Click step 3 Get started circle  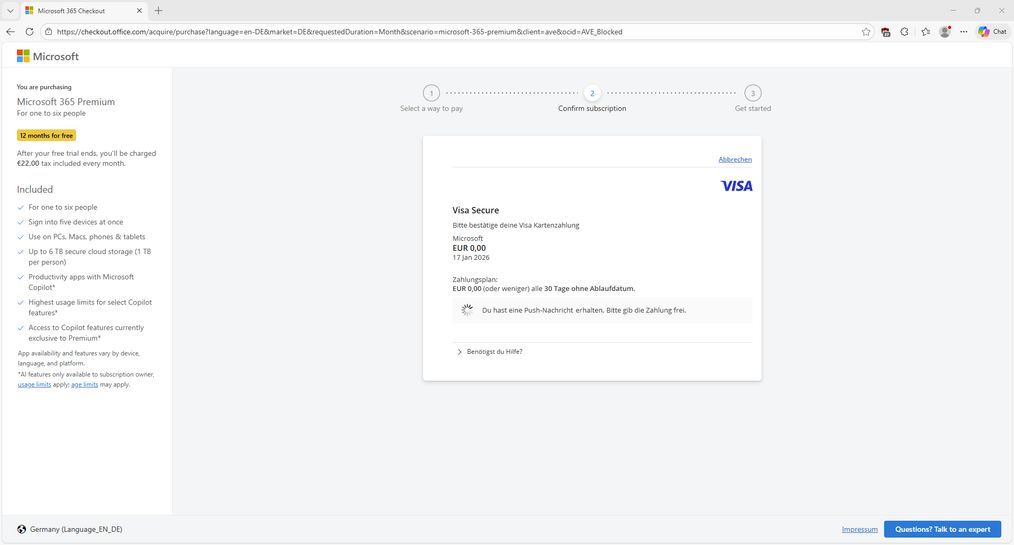[x=753, y=93]
